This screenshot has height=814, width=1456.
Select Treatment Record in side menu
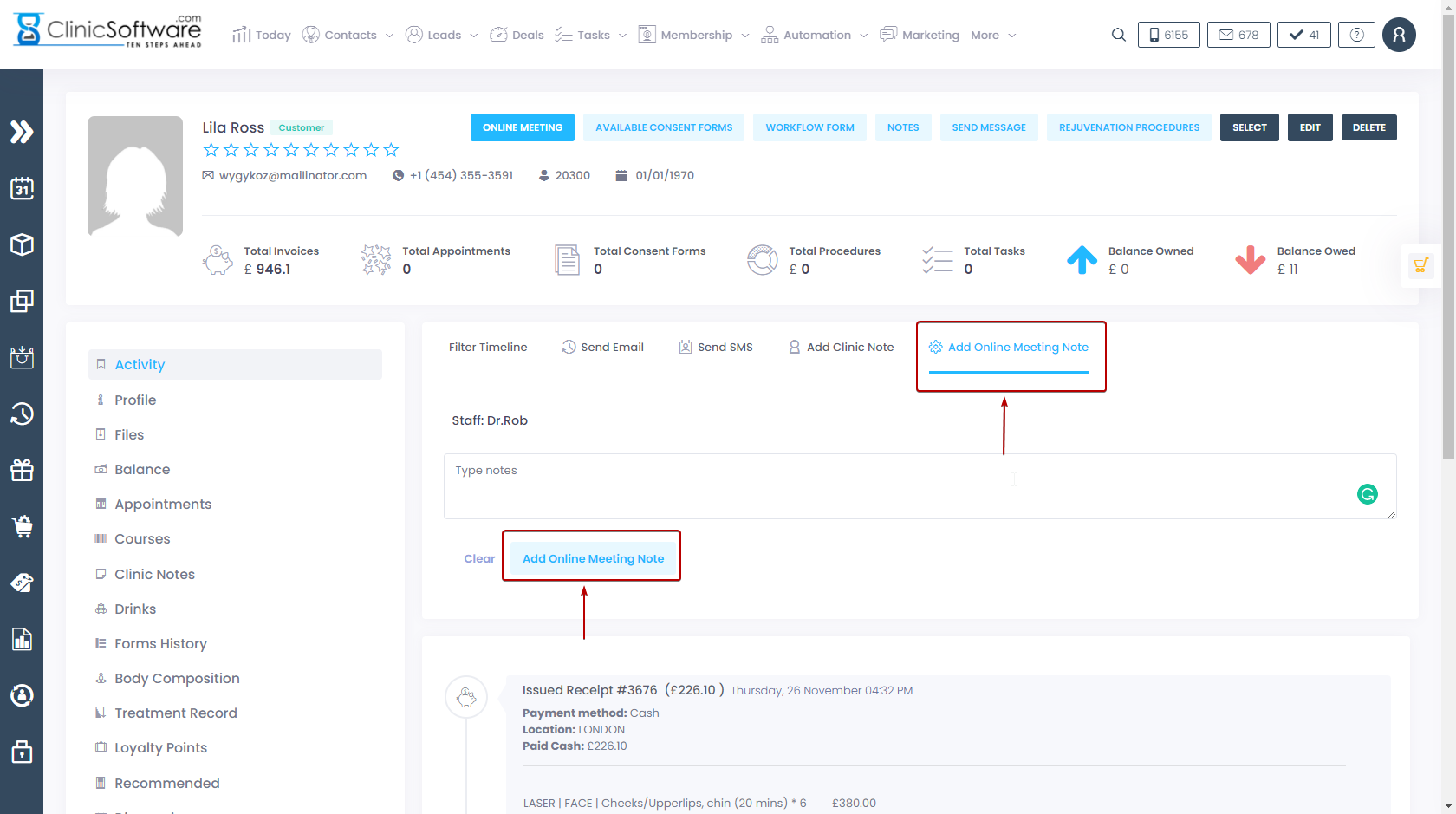[x=175, y=713]
